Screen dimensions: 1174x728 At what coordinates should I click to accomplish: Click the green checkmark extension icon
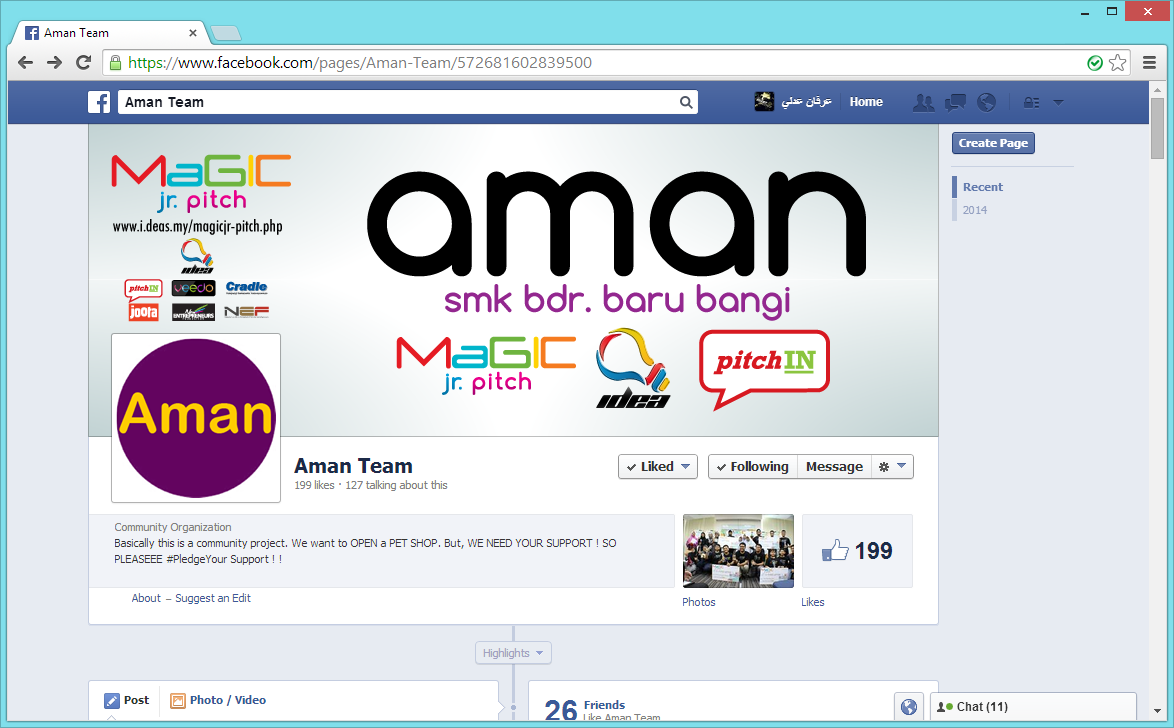pos(1095,63)
